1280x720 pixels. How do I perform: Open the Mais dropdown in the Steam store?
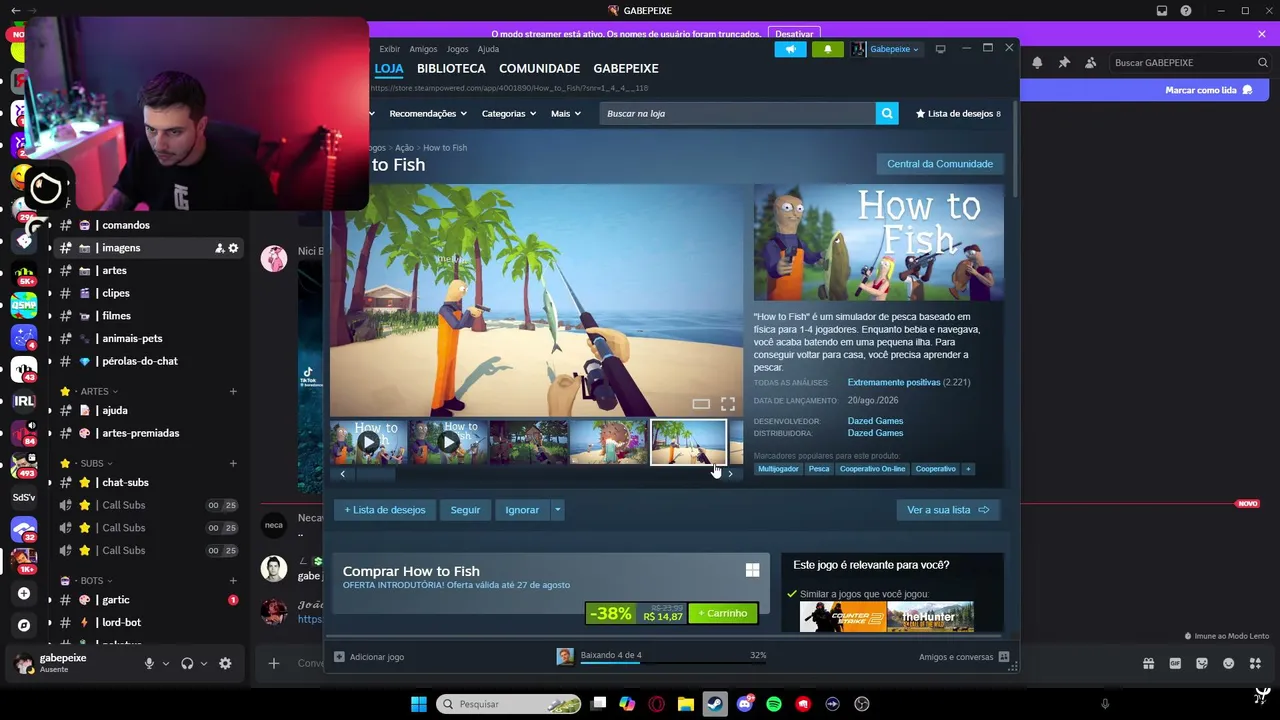pyautogui.click(x=565, y=114)
